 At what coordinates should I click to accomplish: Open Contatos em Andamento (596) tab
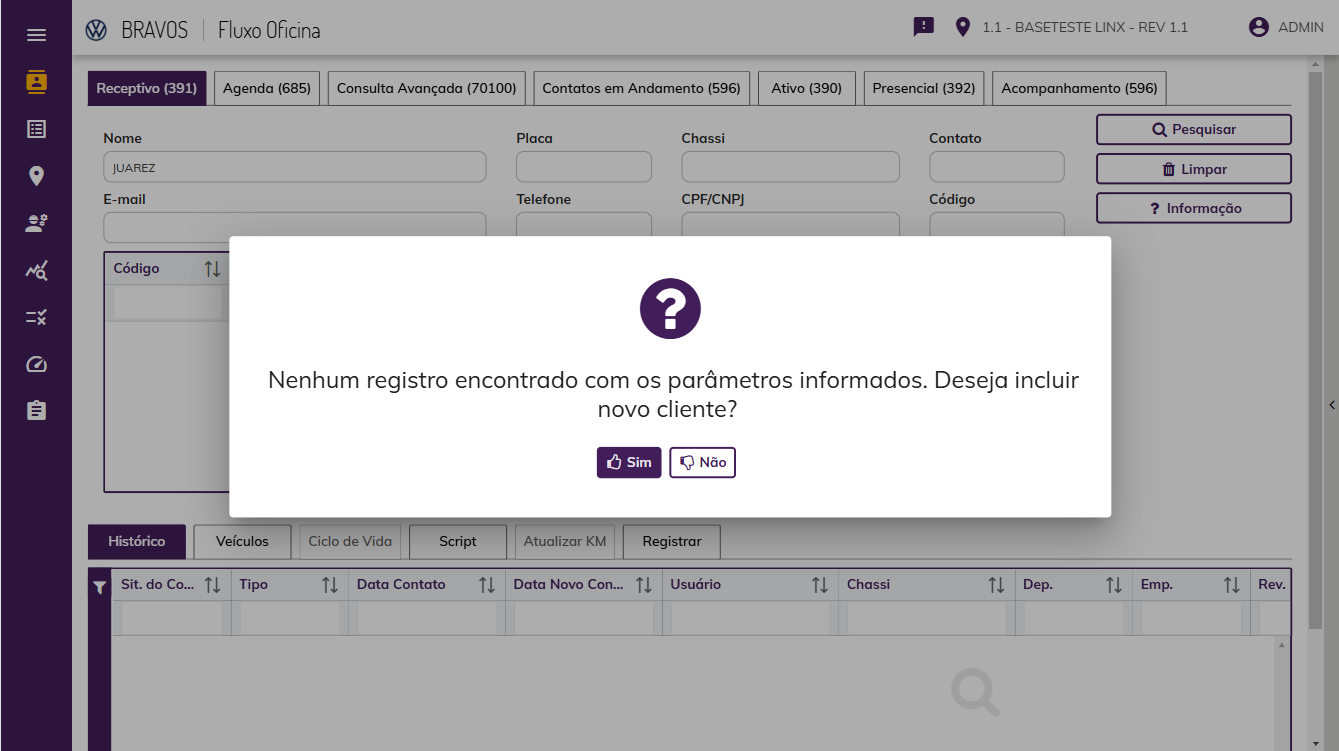coord(642,88)
